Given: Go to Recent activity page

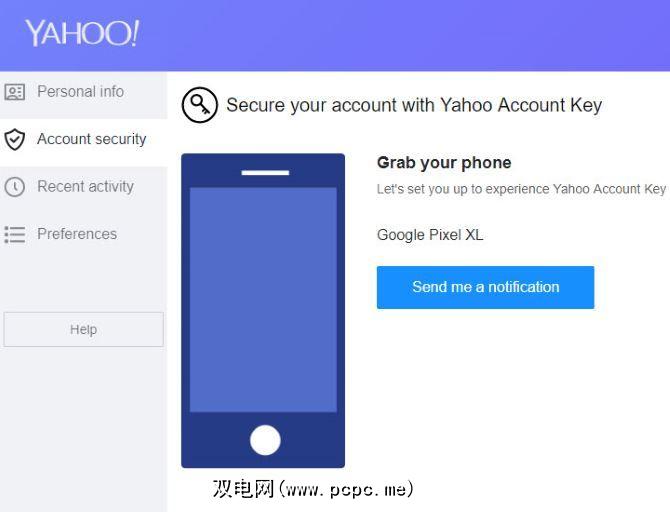Looking at the screenshot, I should (83, 186).
